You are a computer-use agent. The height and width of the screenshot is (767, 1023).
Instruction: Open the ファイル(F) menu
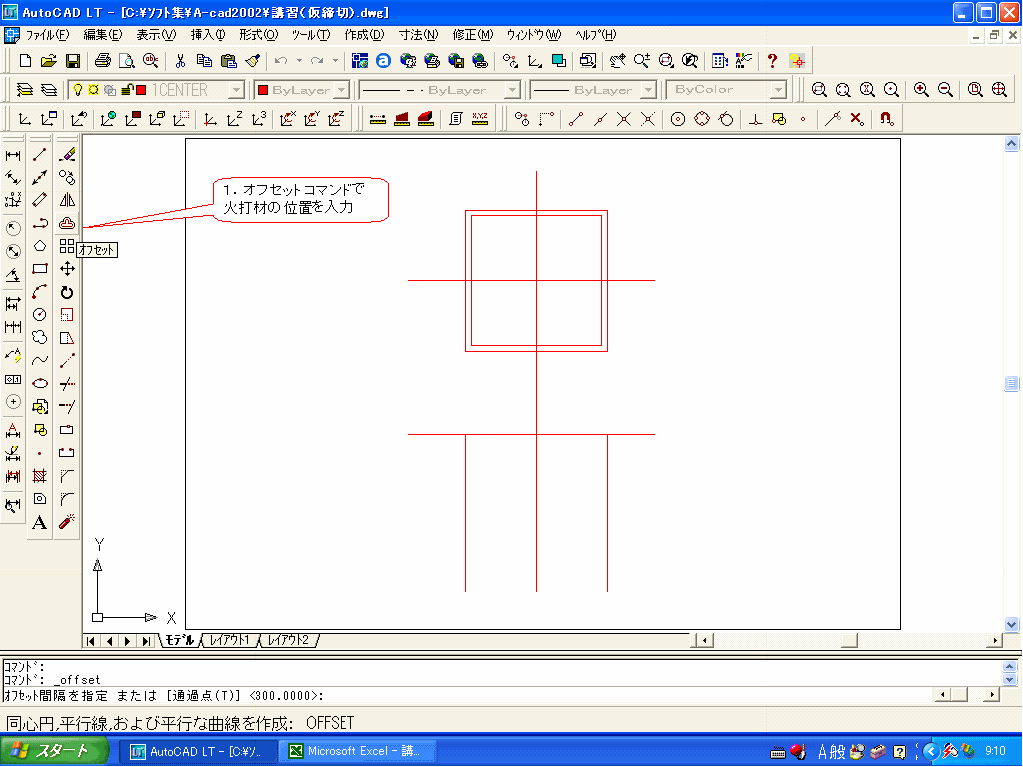click(x=48, y=35)
